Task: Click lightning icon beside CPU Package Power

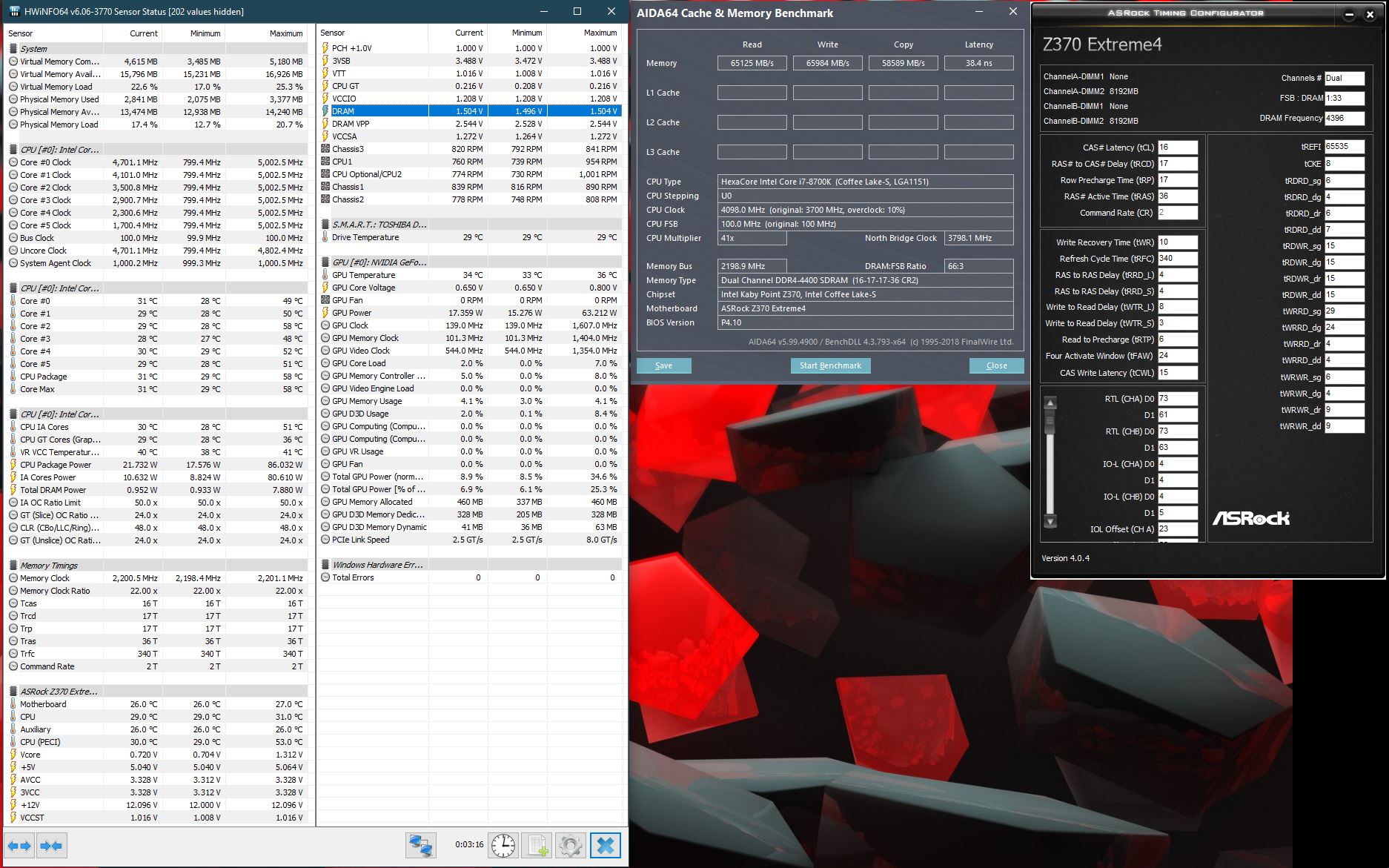Action: pyautogui.click(x=13, y=465)
